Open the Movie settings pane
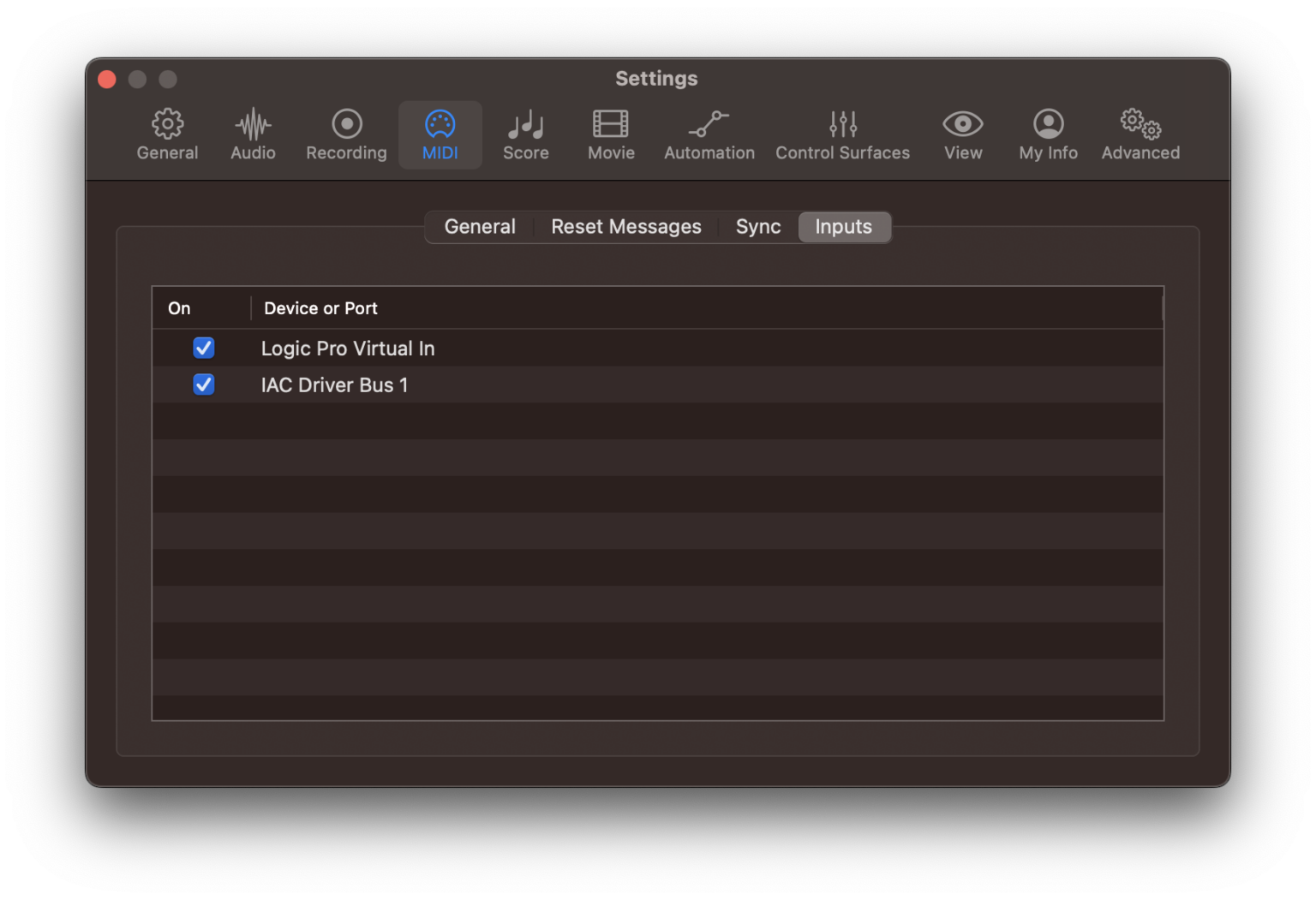Image resolution: width=1316 pixels, height=900 pixels. pyautogui.click(x=610, y=134)
